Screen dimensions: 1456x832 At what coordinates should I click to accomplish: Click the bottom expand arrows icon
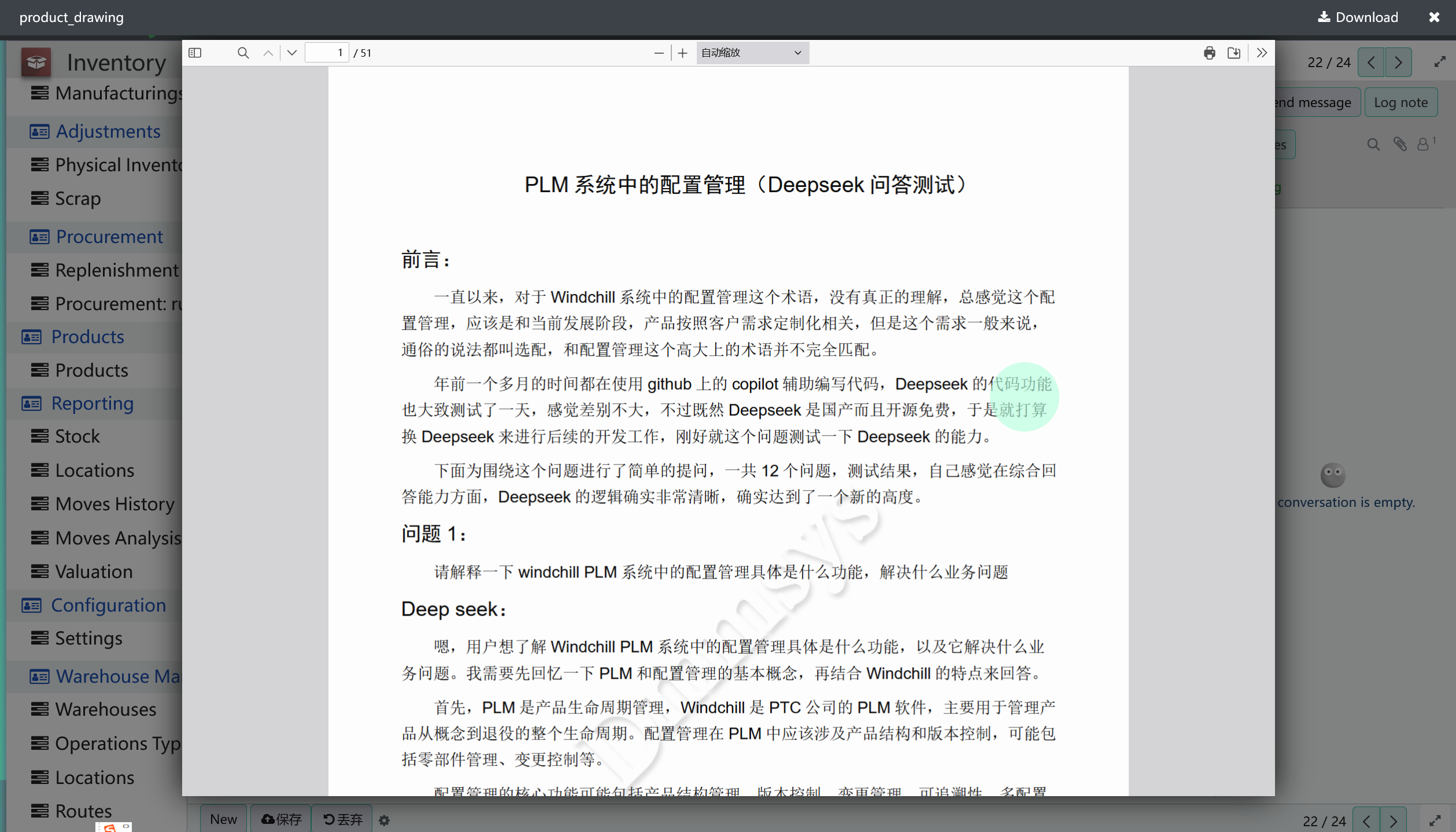pos(1435,821)
